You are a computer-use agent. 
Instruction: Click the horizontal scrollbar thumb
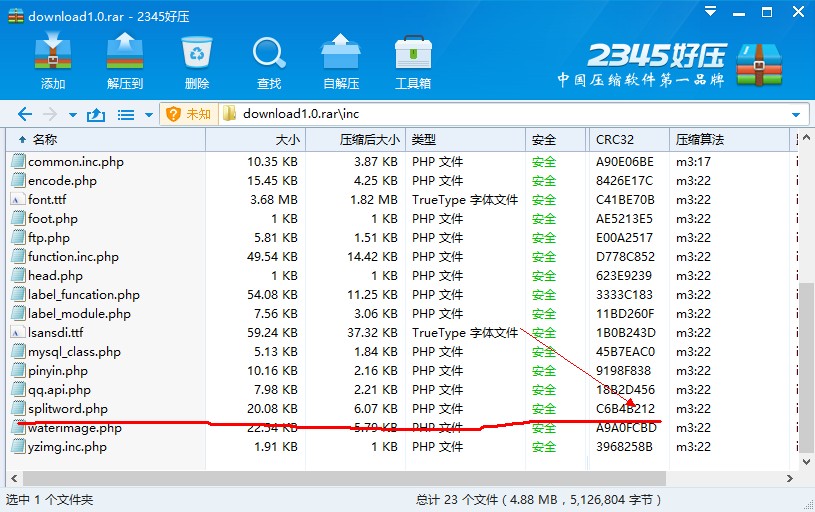pos(345,478)
